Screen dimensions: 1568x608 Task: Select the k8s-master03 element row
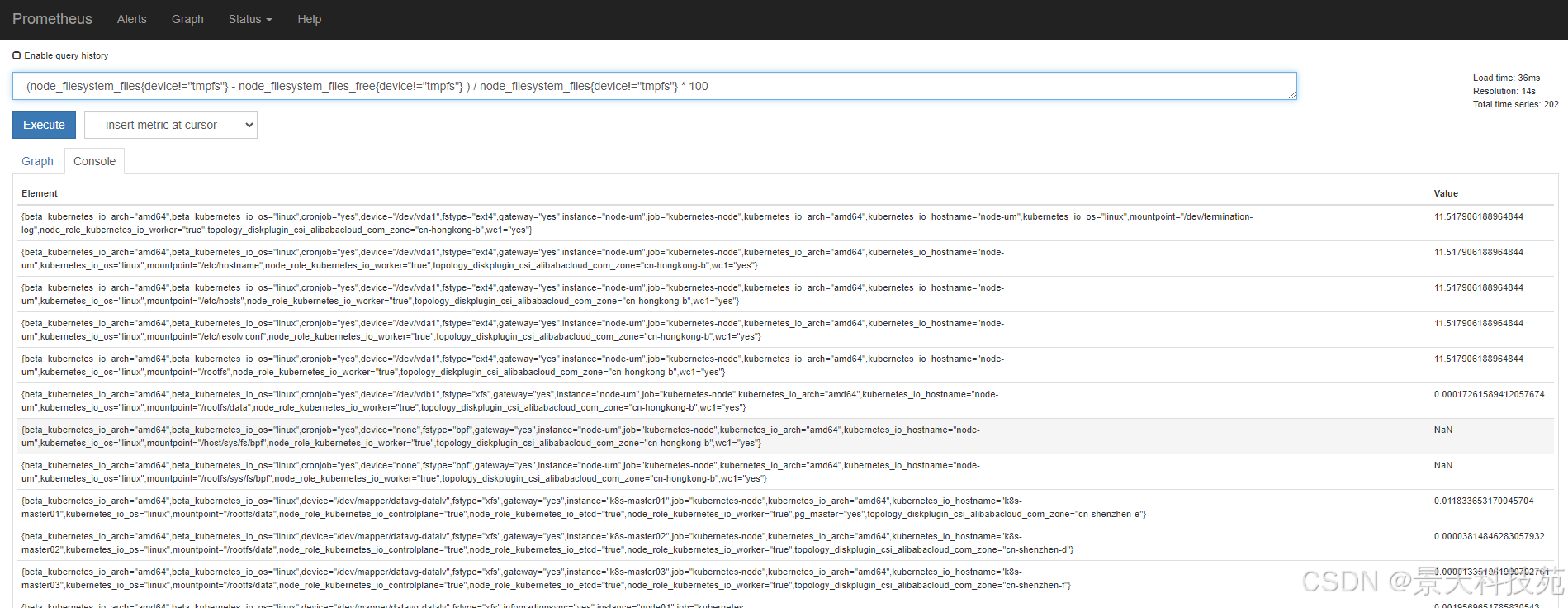[x=785, y=578]
